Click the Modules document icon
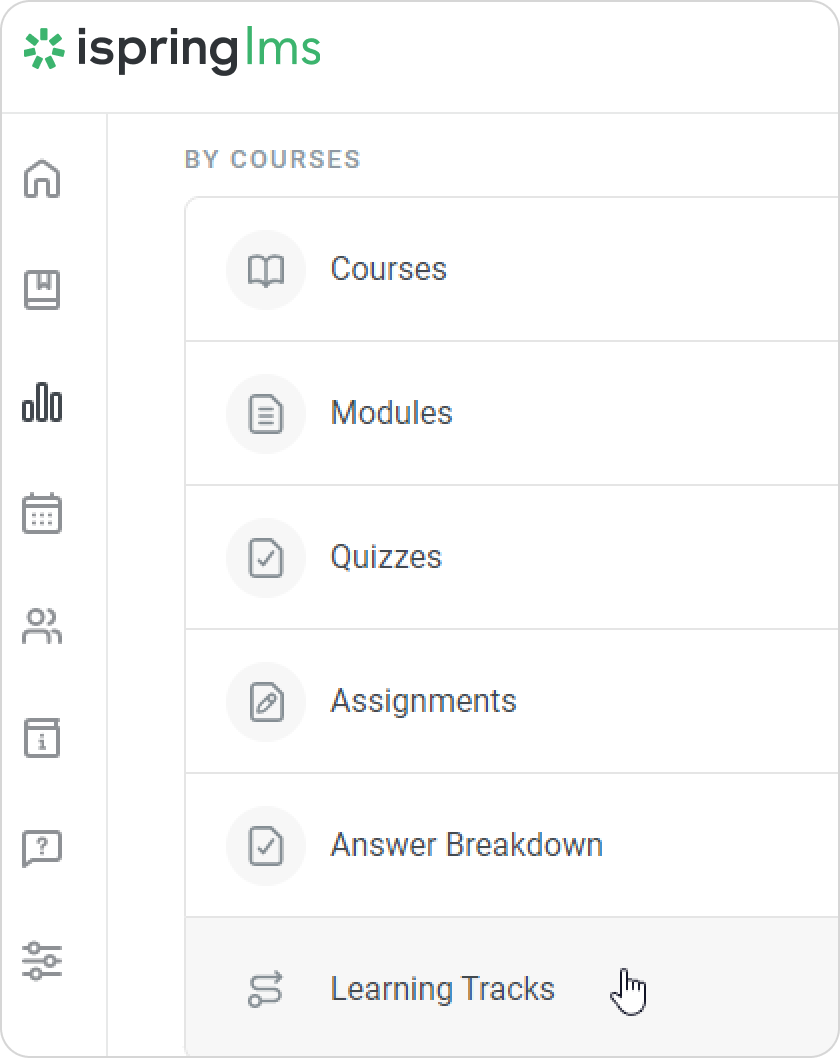 [x=265, y=413]
